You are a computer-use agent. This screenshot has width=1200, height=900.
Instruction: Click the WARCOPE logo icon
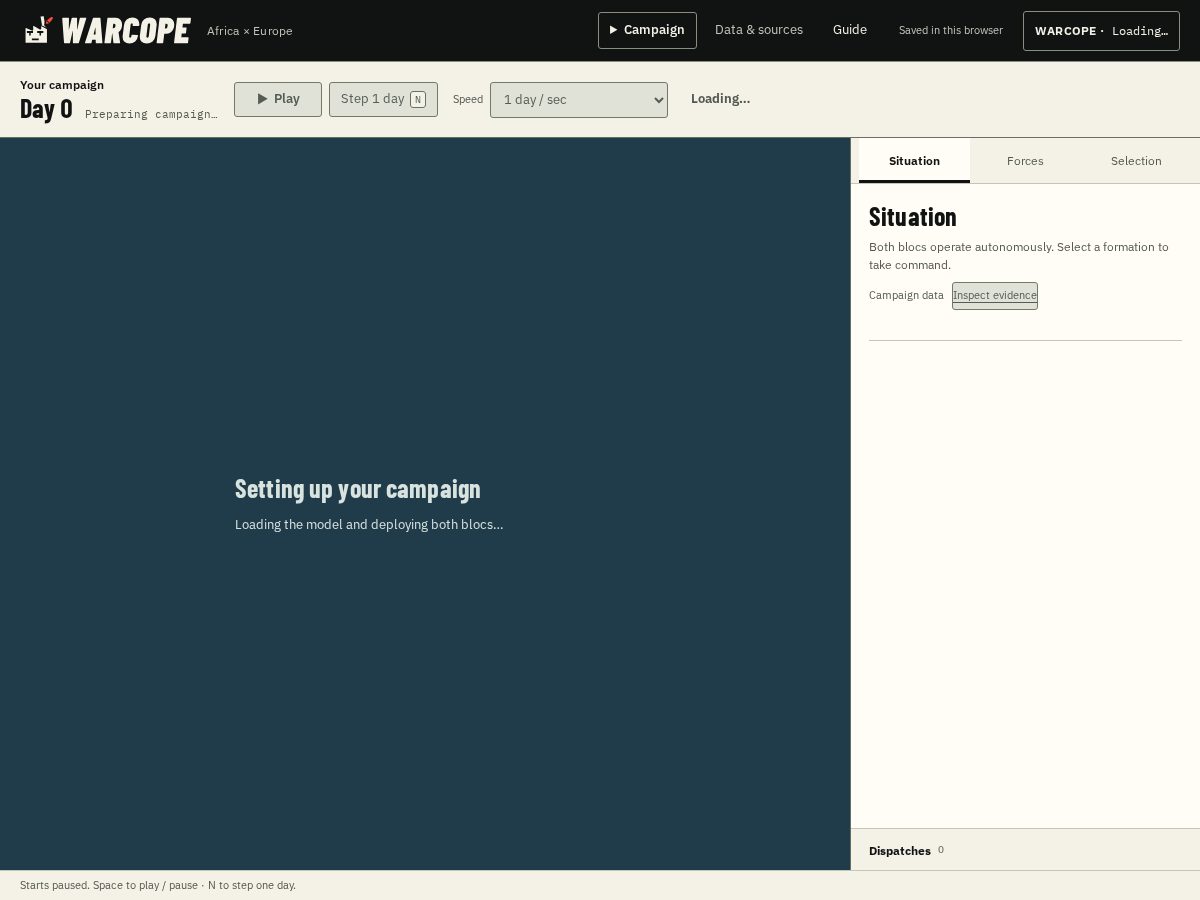[38, 30]
